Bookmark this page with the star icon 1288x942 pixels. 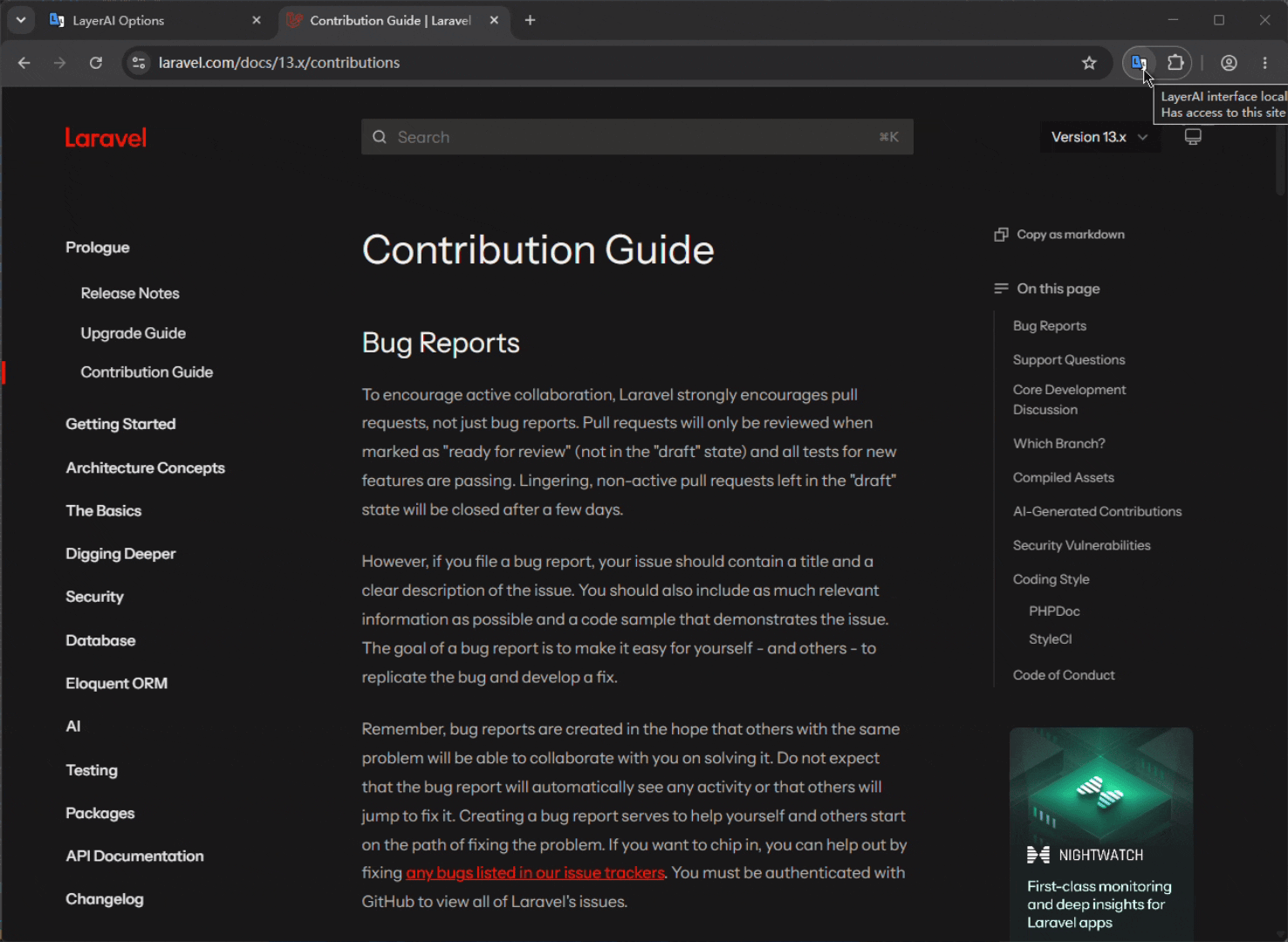(x=1089, y=63)
